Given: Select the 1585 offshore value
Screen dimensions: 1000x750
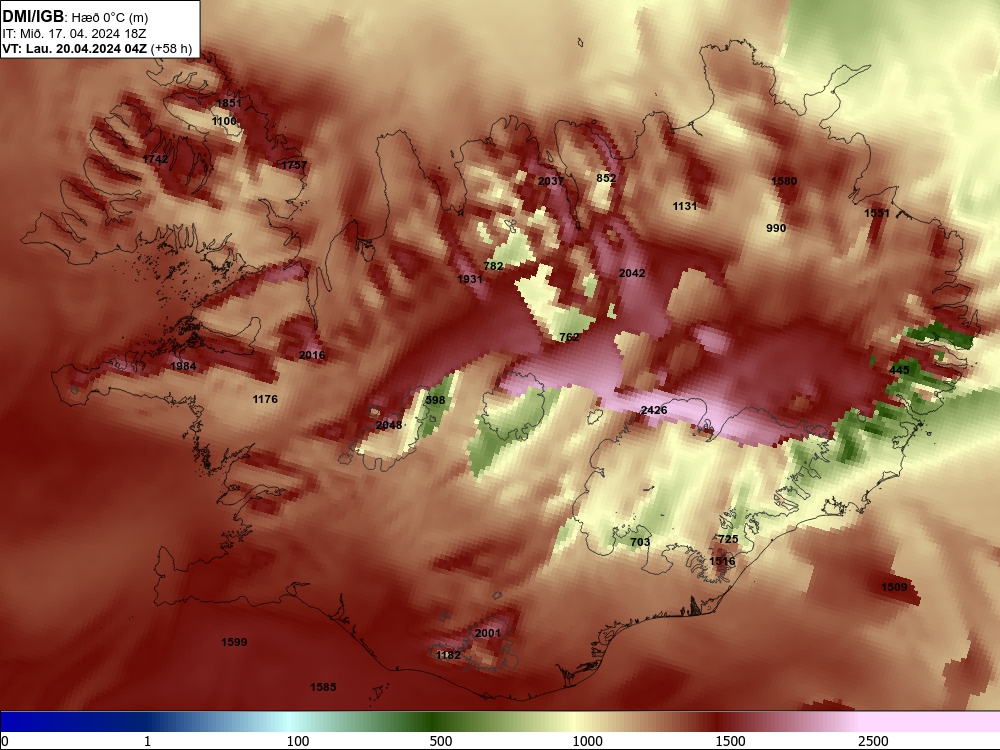Looking at the screenshot, I should 323,688.
